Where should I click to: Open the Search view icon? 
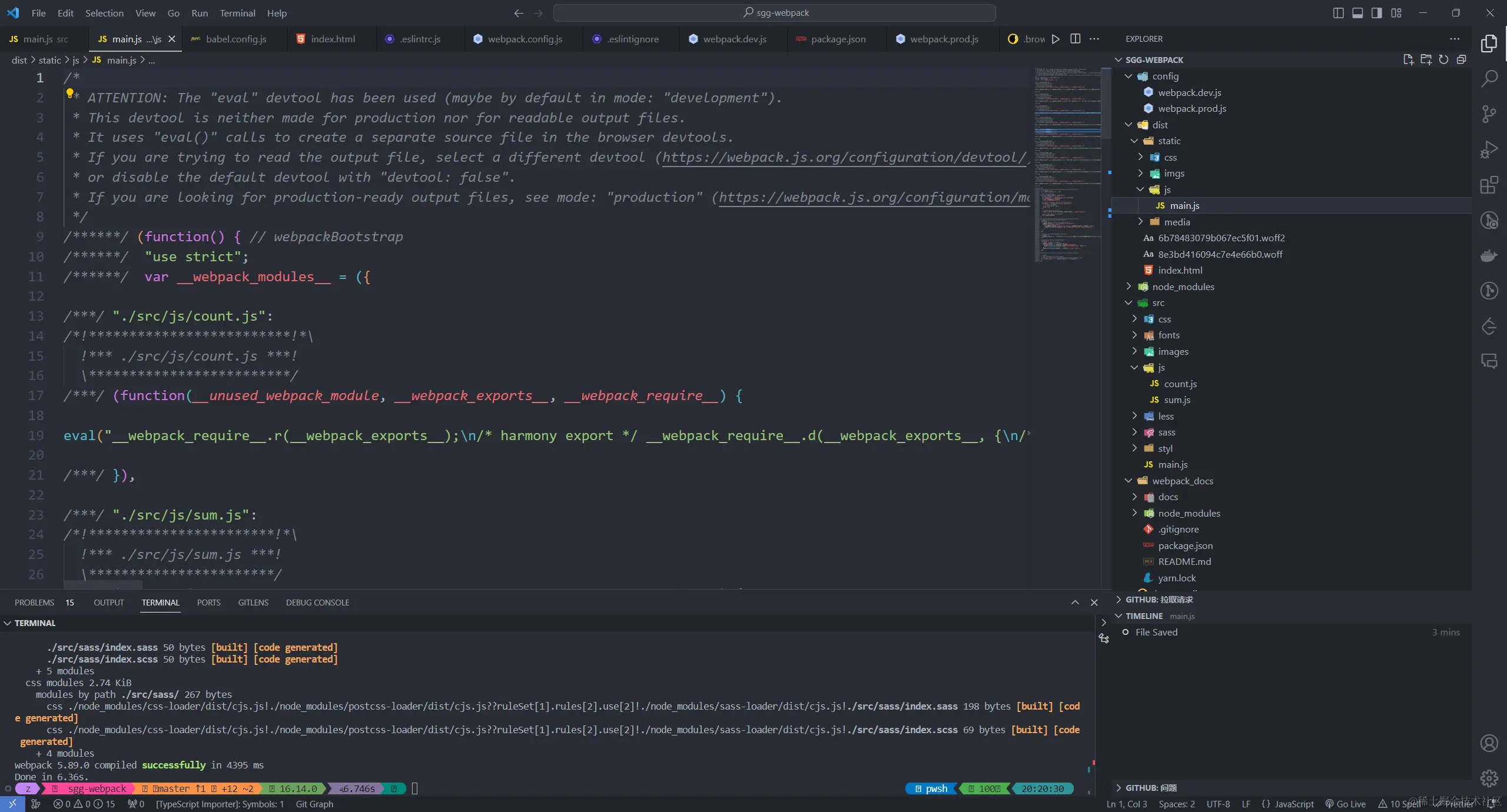pyautogui.click(x=1489, y=78)
